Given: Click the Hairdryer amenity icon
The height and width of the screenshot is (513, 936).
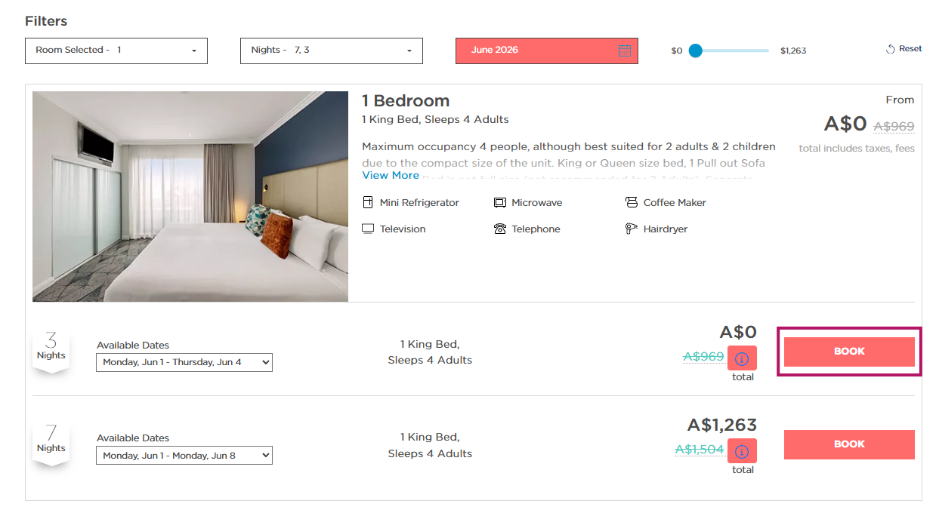Looking at the screenshot, I should click(631, 229).
